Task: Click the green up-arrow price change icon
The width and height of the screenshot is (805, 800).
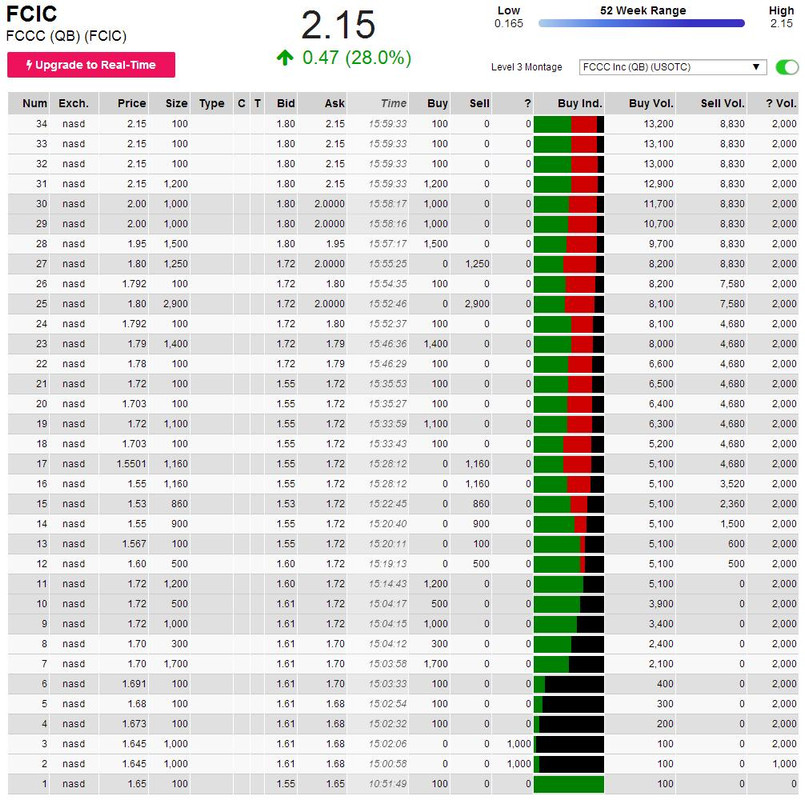Action: tap(285, 58)
